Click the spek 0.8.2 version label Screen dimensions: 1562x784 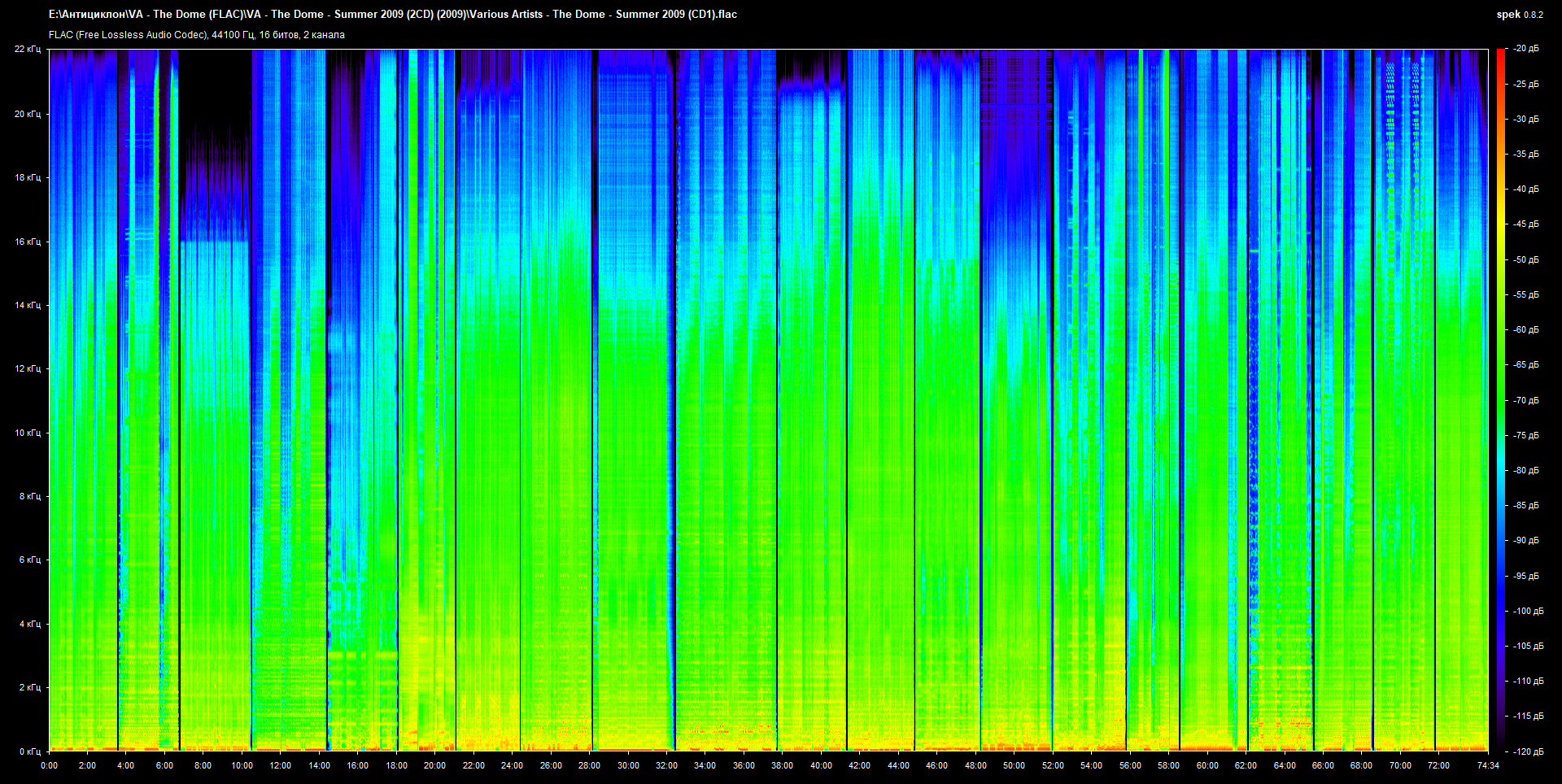(x=1519, y=15)
